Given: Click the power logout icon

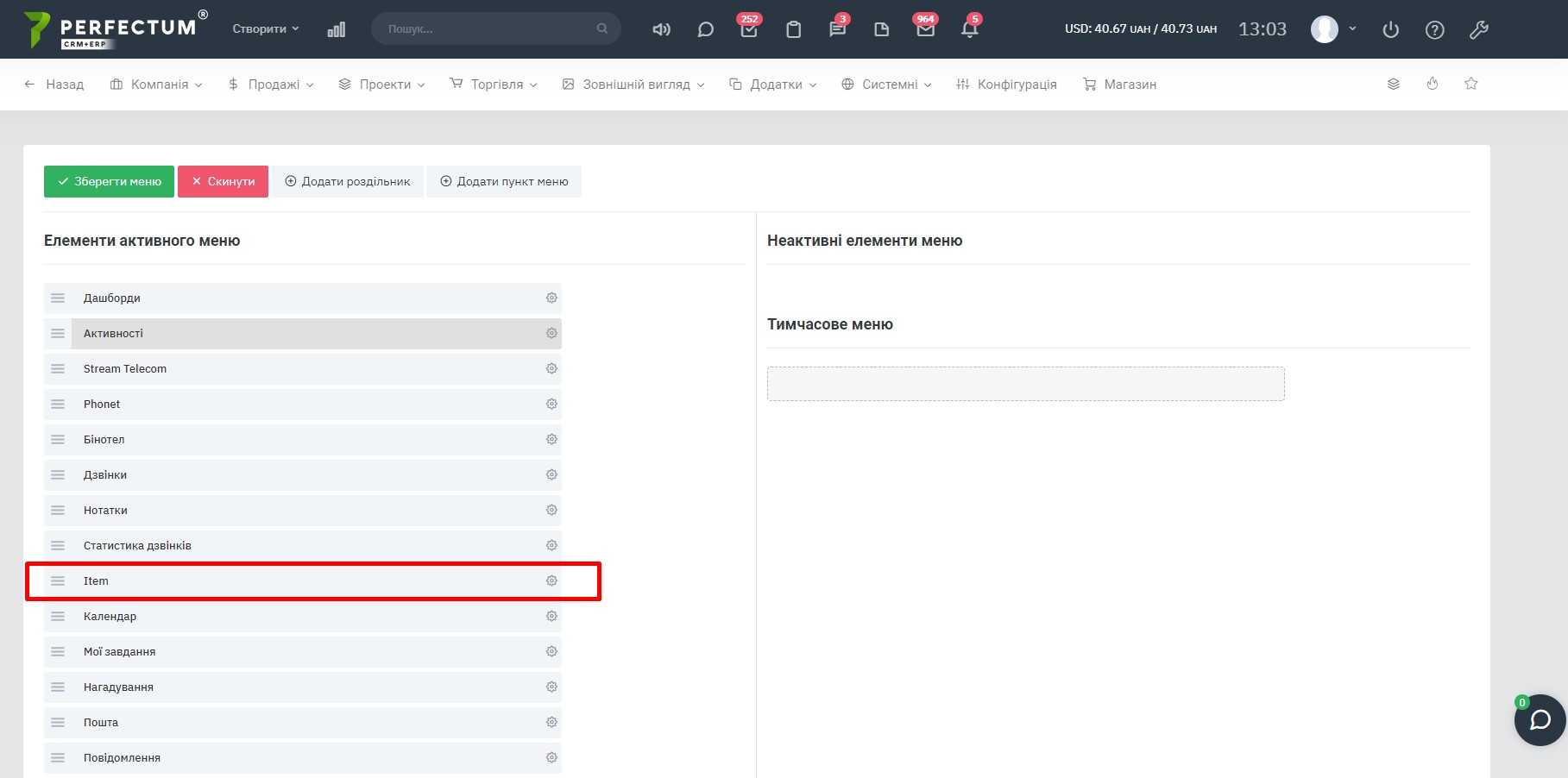Looking at the screenshot, I should coord(1390,29).
